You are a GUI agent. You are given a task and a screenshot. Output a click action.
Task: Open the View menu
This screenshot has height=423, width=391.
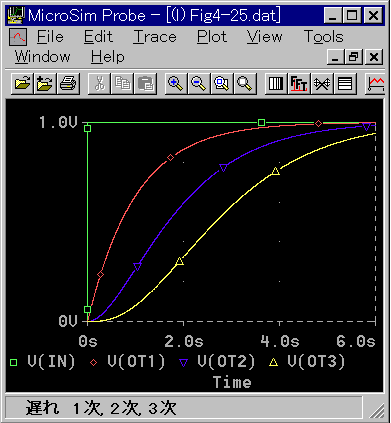(x=265, y=37)
